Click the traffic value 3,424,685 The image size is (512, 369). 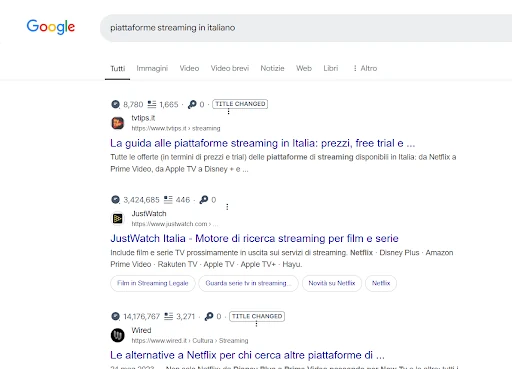point(141,200)
